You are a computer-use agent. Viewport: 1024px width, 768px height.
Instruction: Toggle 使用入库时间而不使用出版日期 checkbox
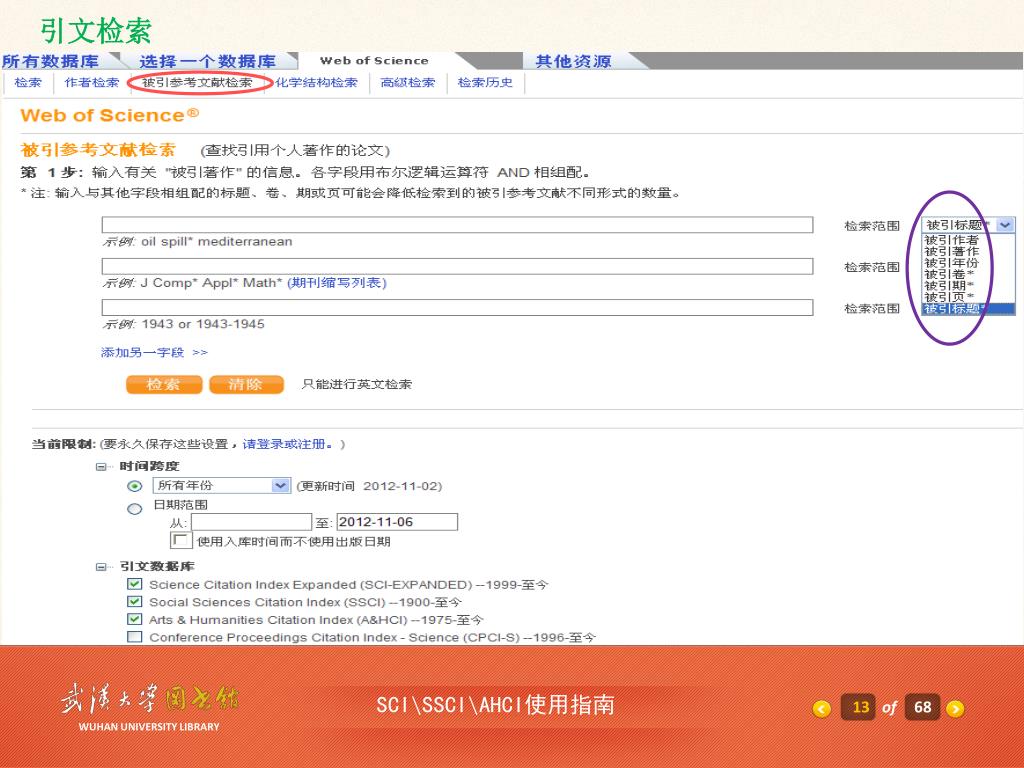coord(180,540)
